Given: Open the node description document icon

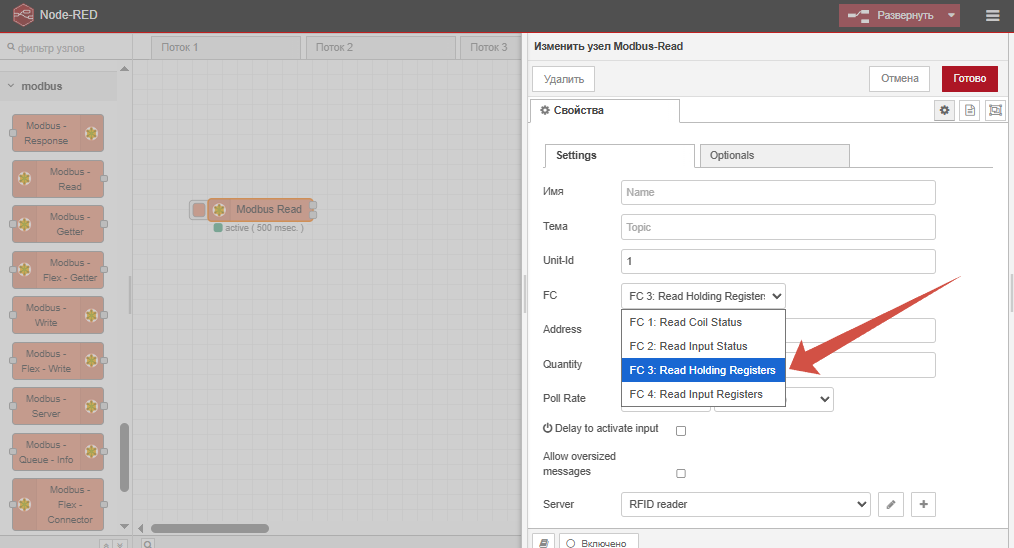Looking at the screenshot, I should click(x=969, y=111).
